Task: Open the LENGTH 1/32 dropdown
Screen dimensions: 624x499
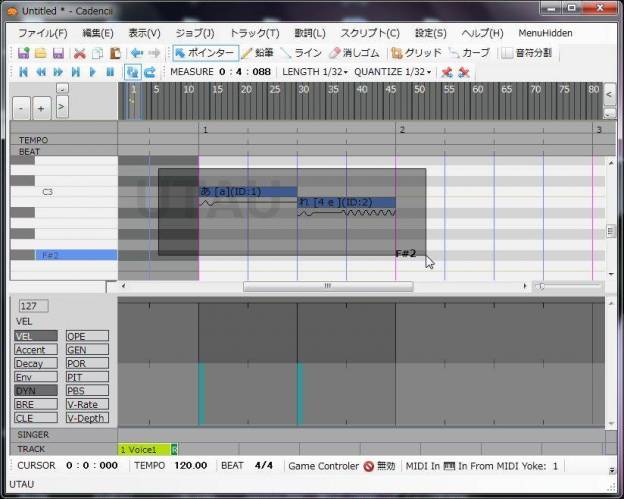Action: click(315, 72)
